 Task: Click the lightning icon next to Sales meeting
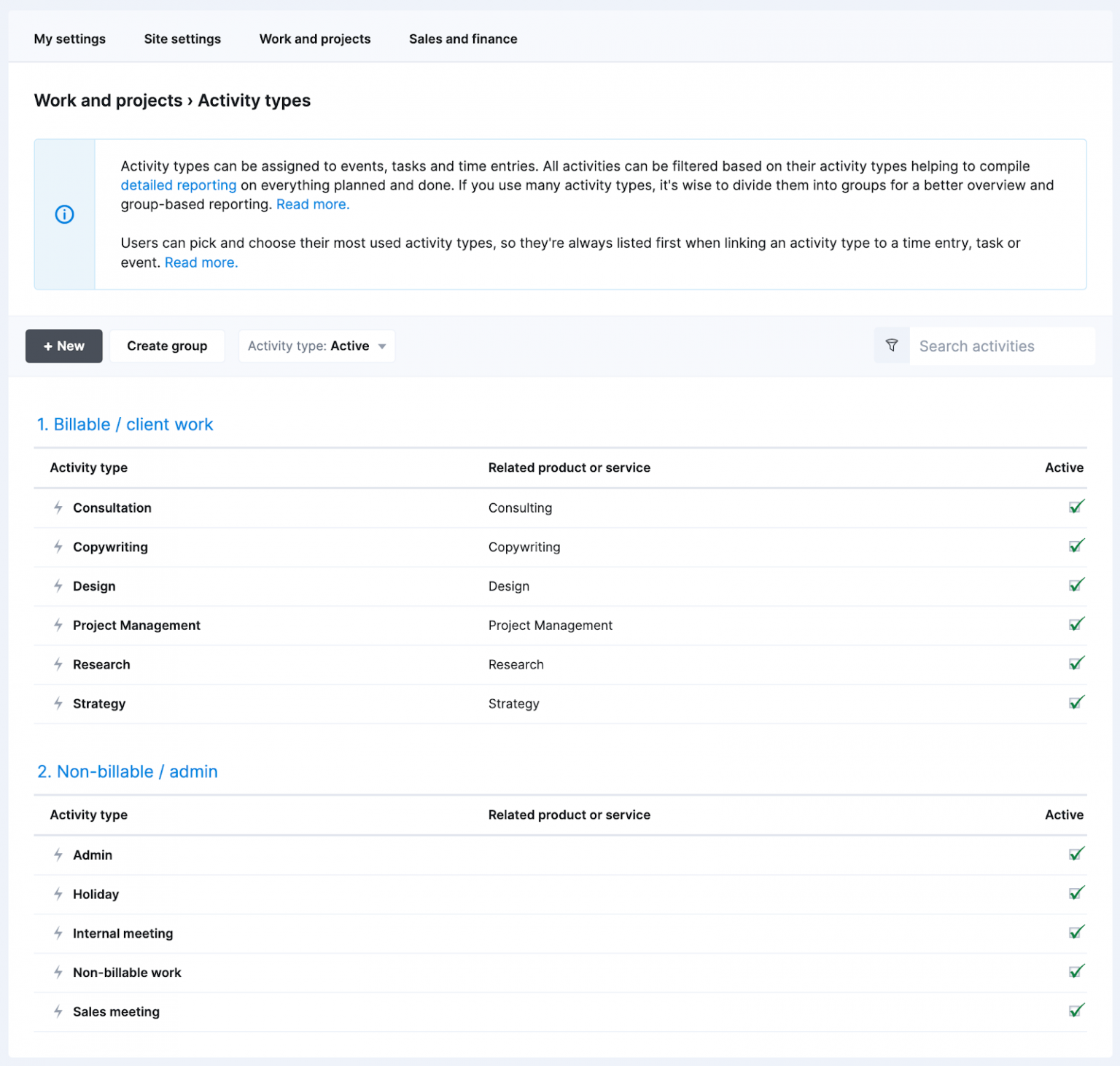(x=58, y=1011)
